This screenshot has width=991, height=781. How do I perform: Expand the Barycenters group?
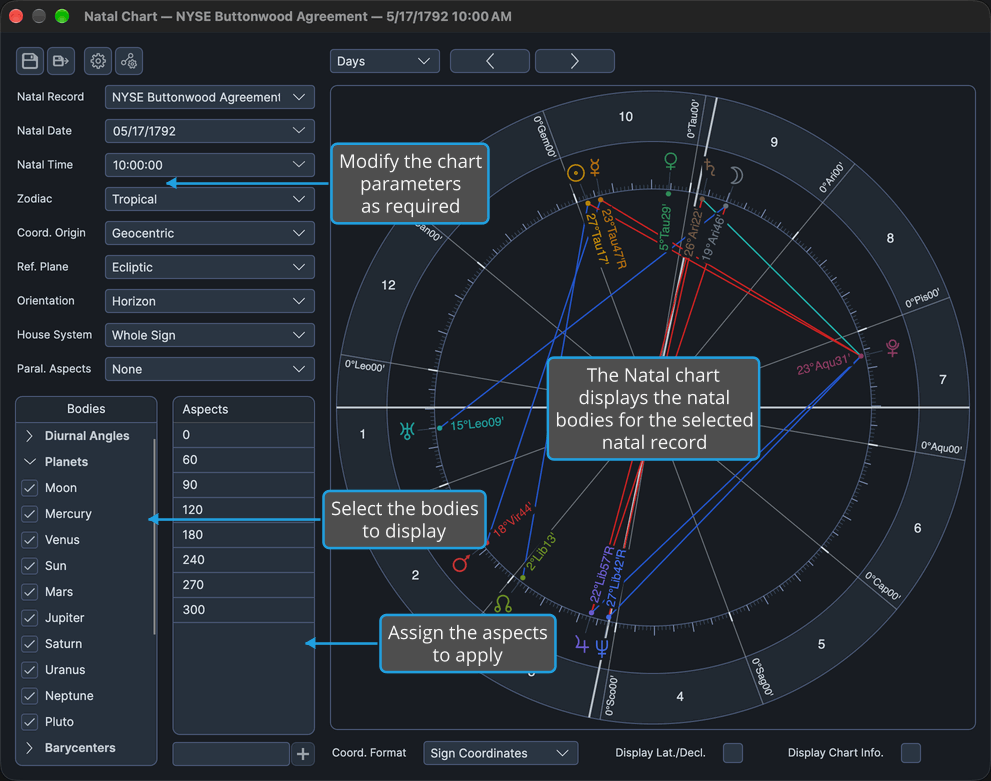tap(29, 748)
